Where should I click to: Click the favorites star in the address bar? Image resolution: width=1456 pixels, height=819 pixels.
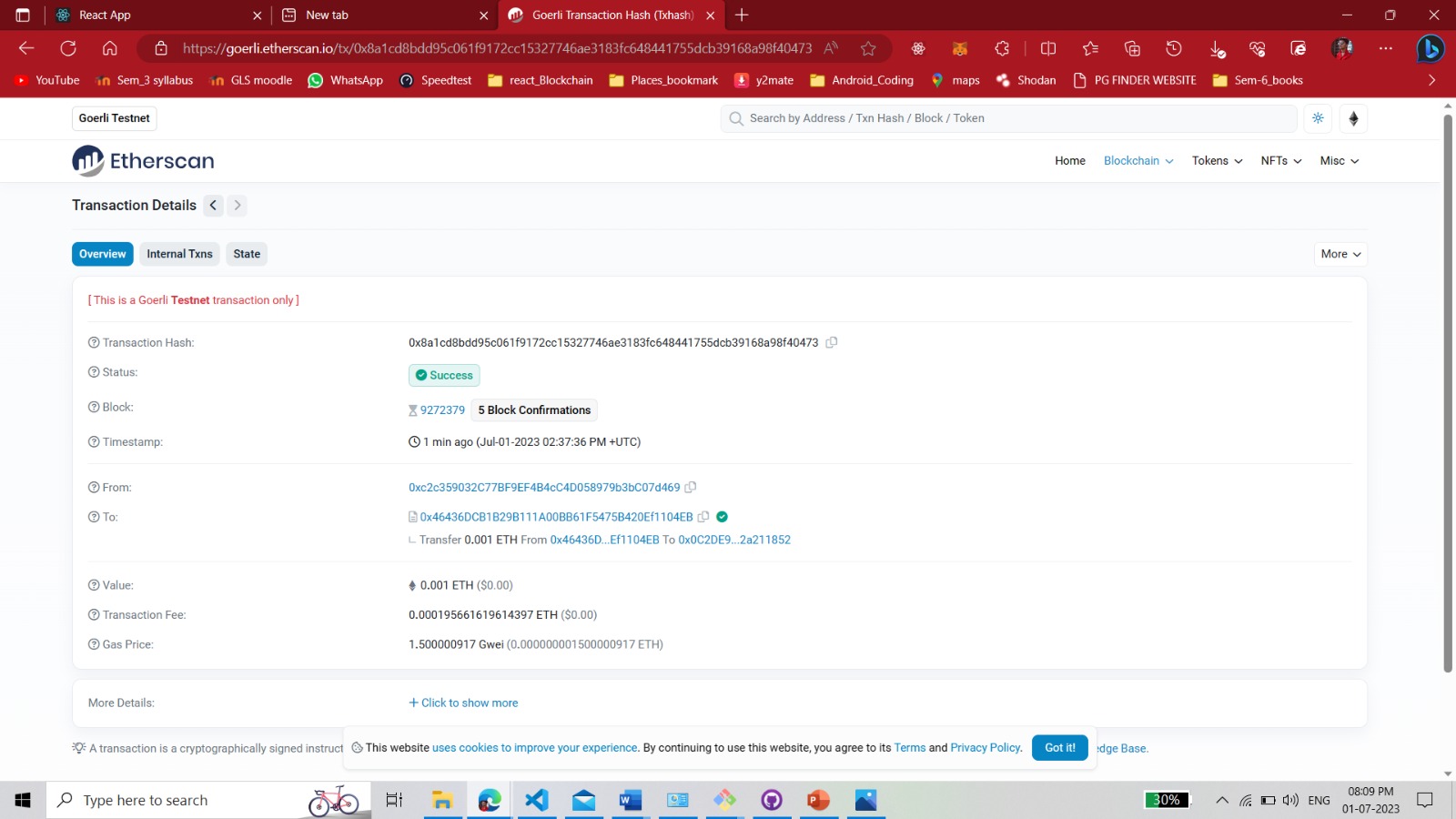coord(867,48)
